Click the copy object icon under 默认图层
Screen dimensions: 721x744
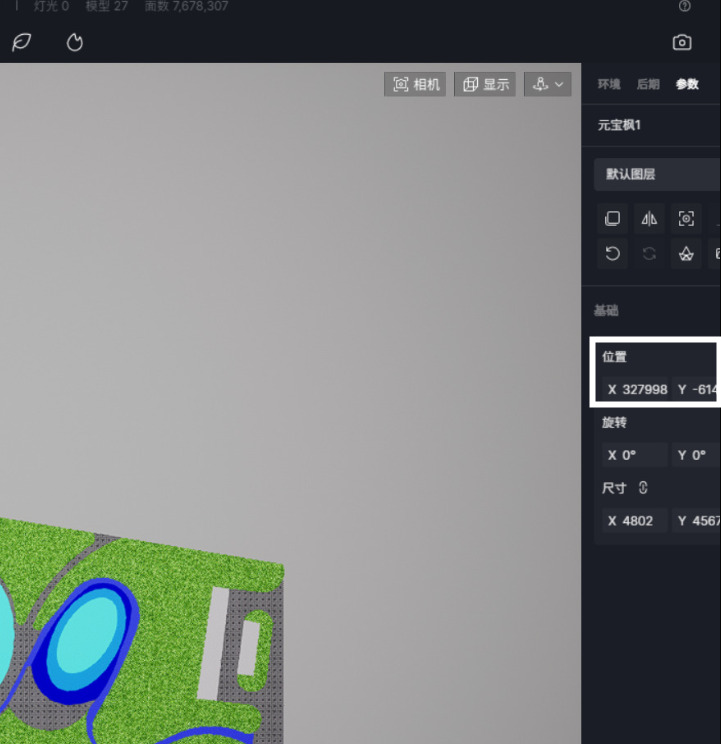tap(613, 219)
